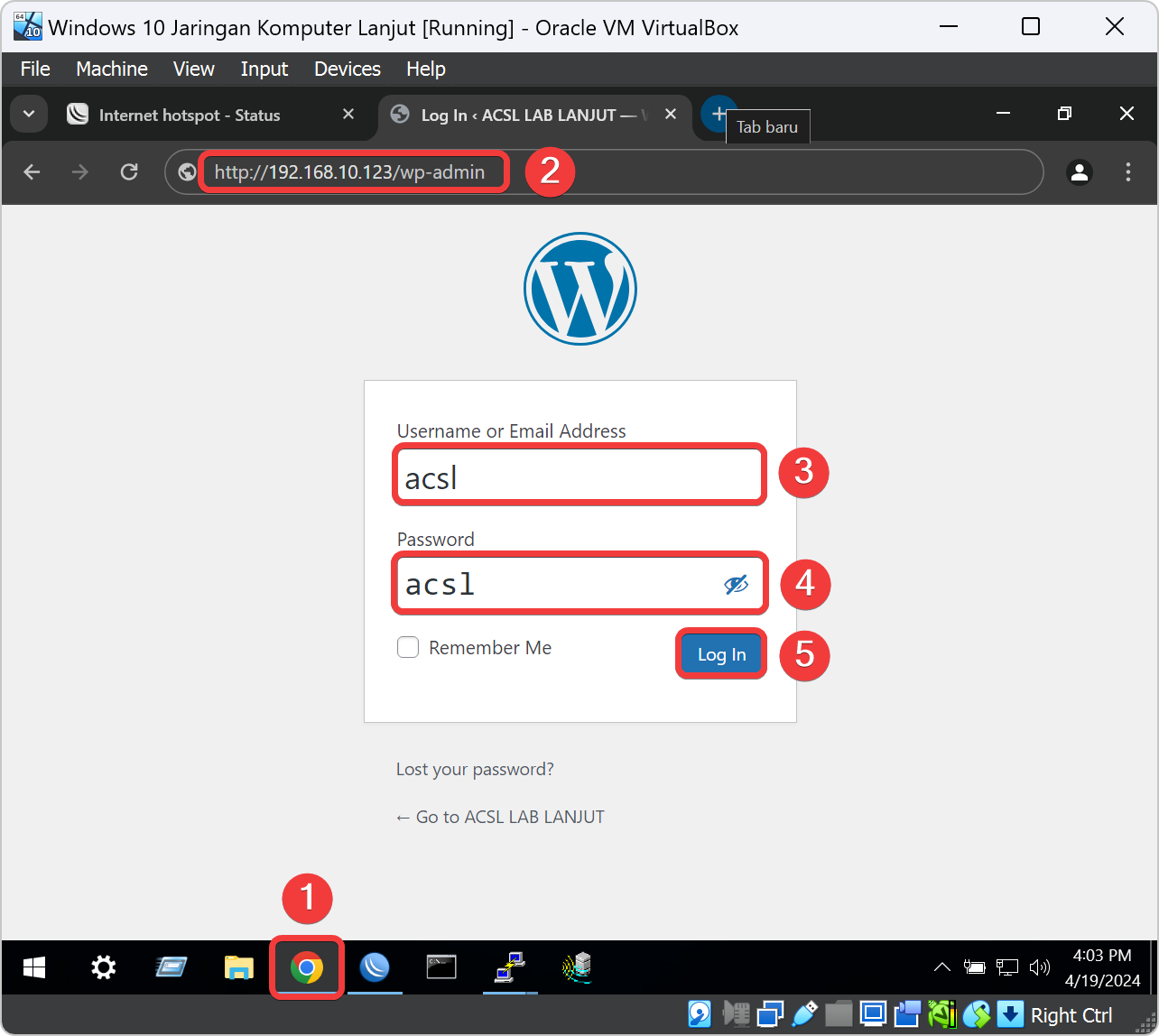Screen dimensions: 1159x1036
Task: Click the Chrome icon in the taskbar
Action: [x=307, y=968]
